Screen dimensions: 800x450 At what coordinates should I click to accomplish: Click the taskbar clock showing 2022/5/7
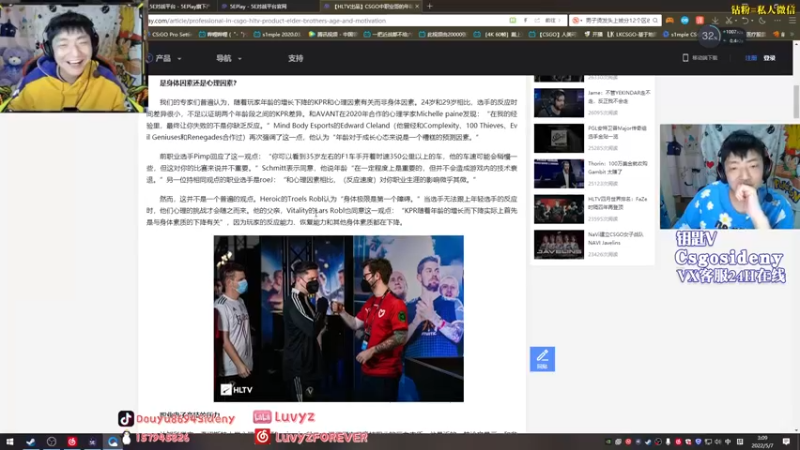point(762,442)
